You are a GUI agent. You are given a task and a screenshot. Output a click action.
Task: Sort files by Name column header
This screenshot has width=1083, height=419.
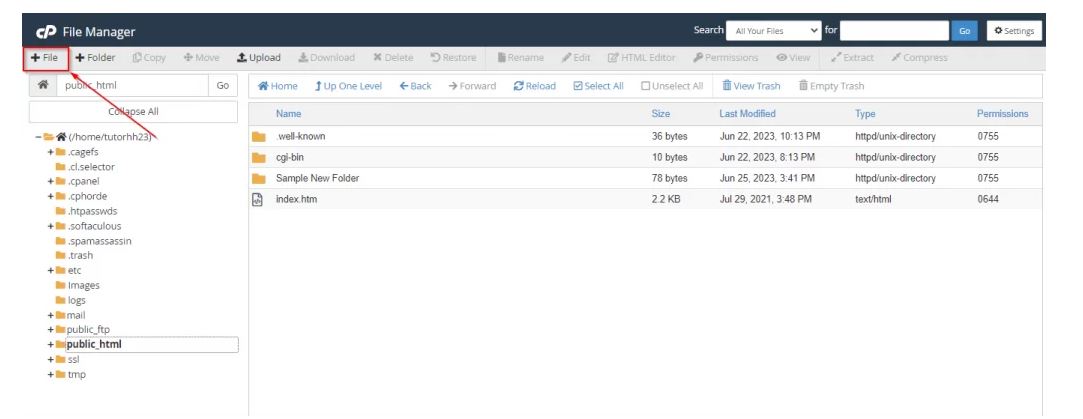[288, 114]
